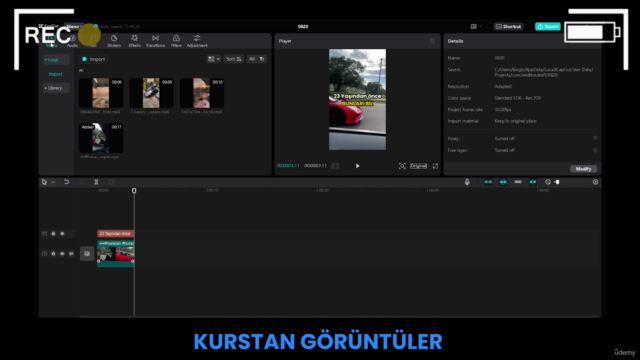Image resolution: width=640 pixels, height=360 pixels.
Task: Click the Cover button on video track
Action: pyautogui.click(x=87, y=253)
